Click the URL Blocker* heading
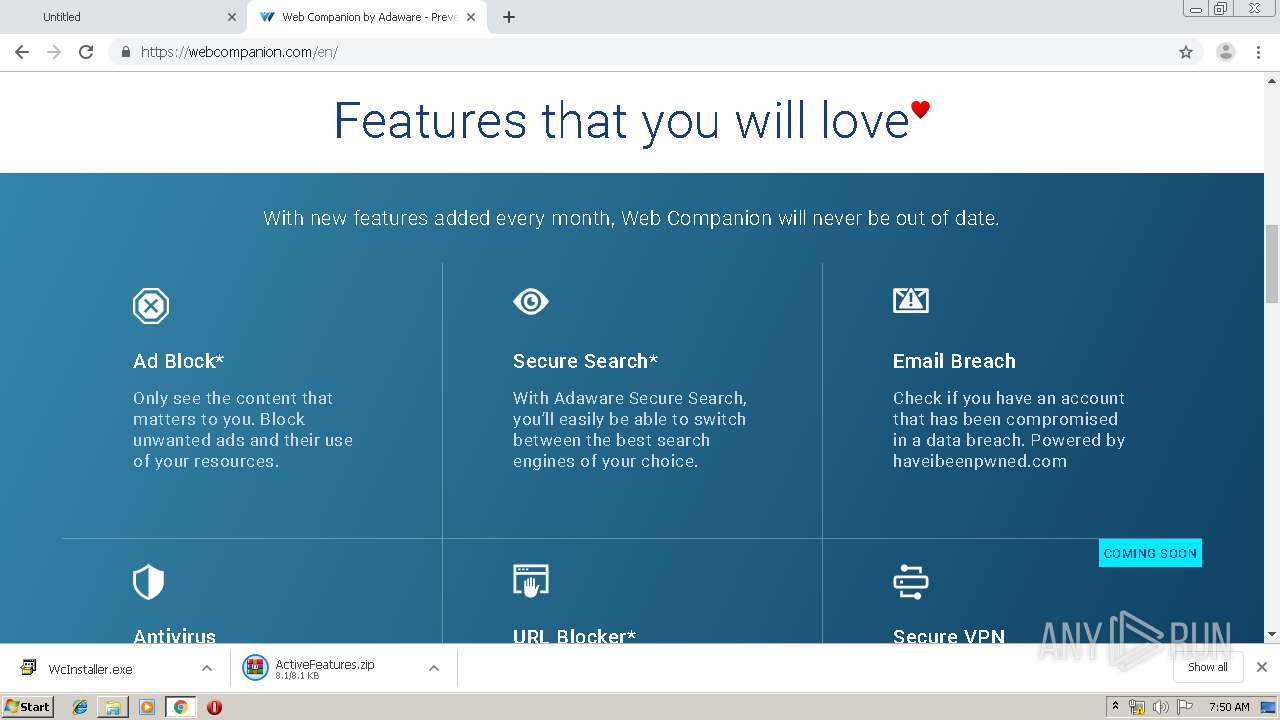 point(575,636)
